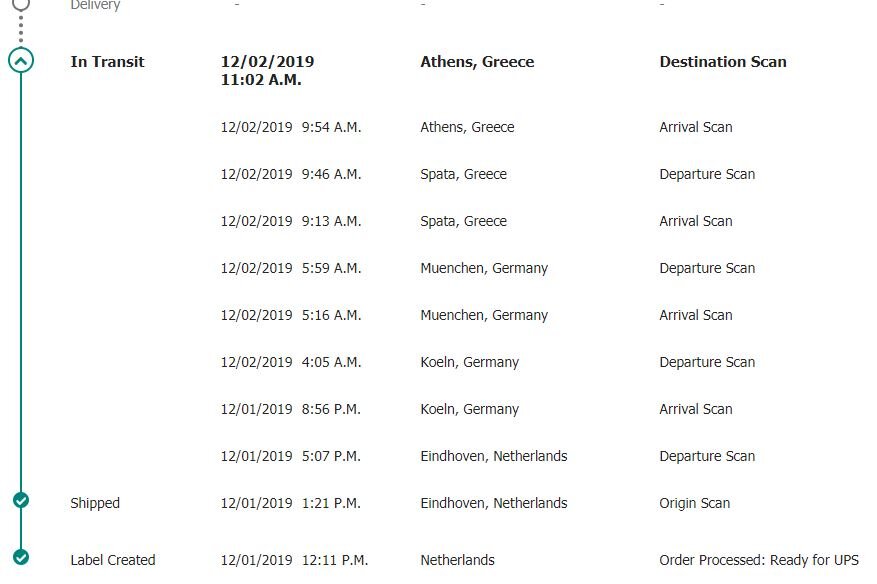Click the Shipped checkmark icon
This screenshot has height=584, width=877.
(21, 500)
